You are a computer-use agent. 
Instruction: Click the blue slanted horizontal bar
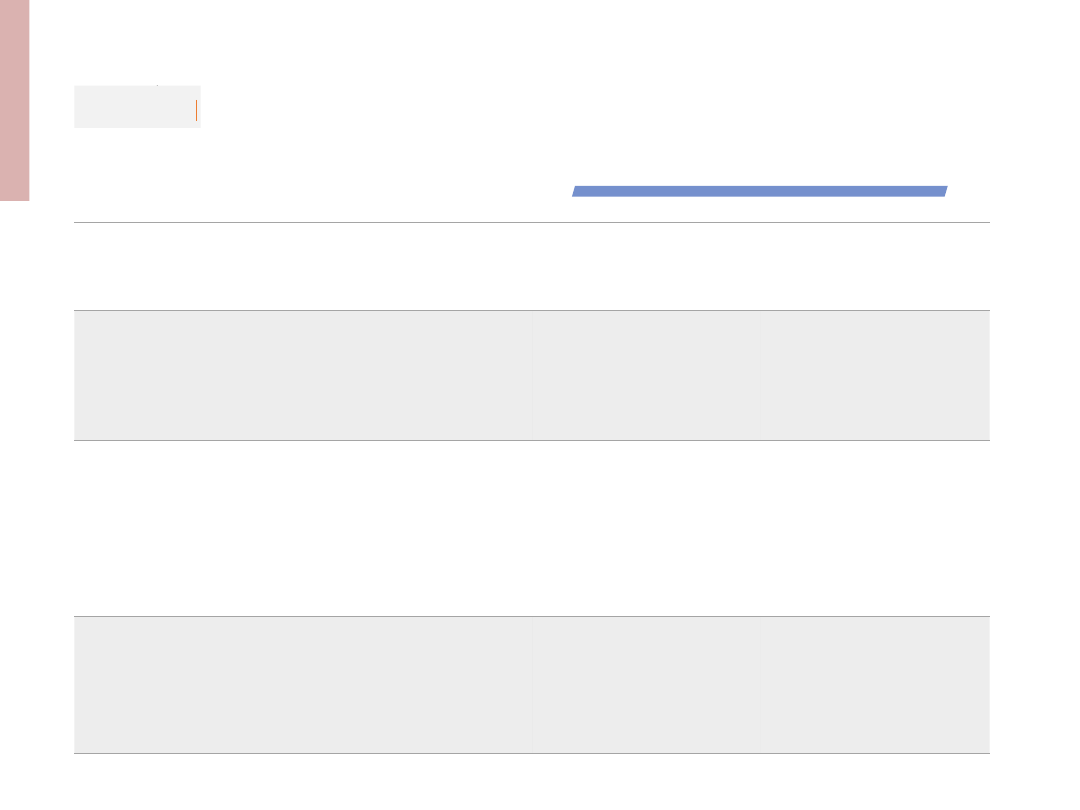760,191
